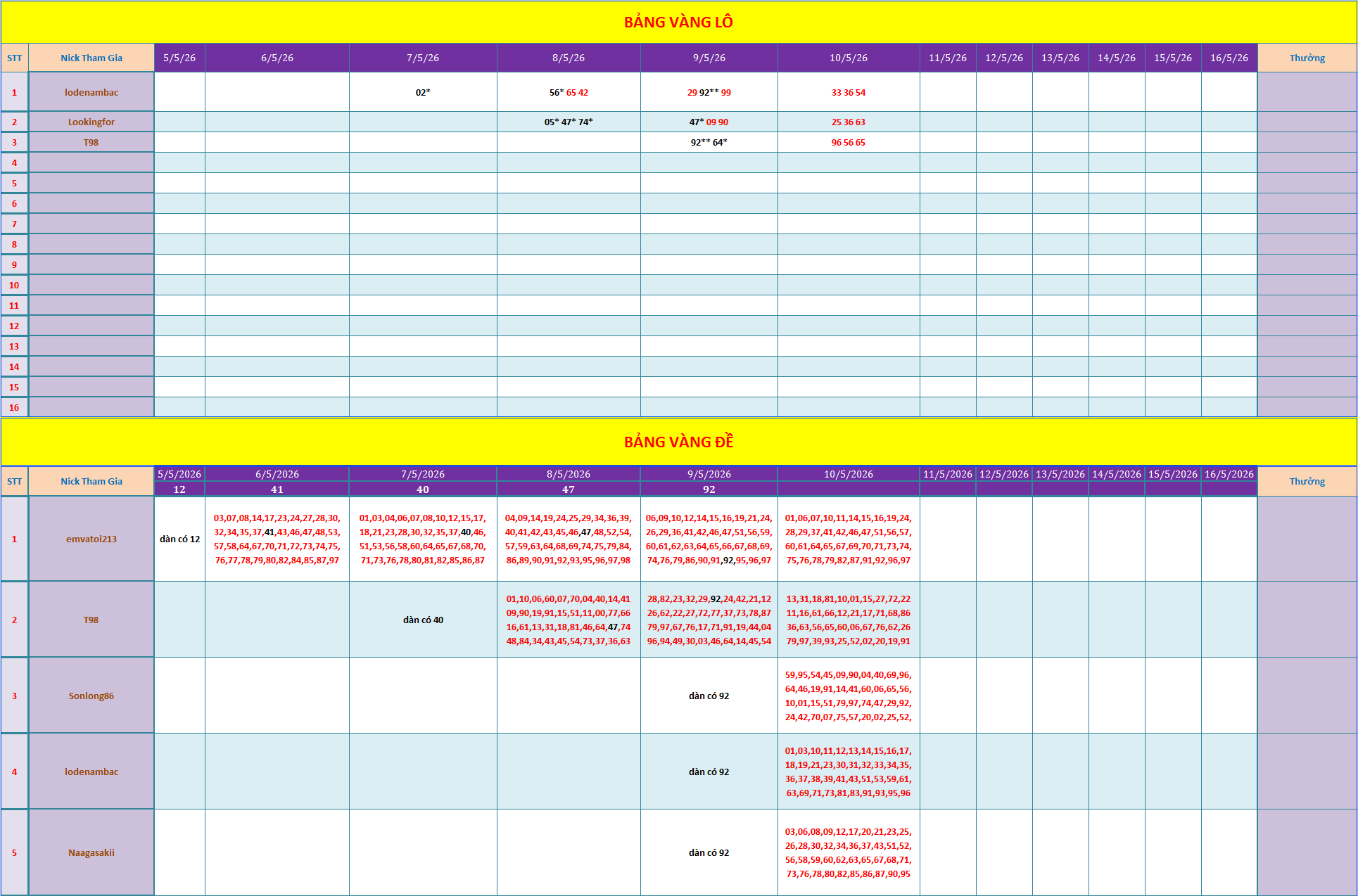Select the 13/5/26 column header
The image size is (1358, 896).
pos(1060,58)
